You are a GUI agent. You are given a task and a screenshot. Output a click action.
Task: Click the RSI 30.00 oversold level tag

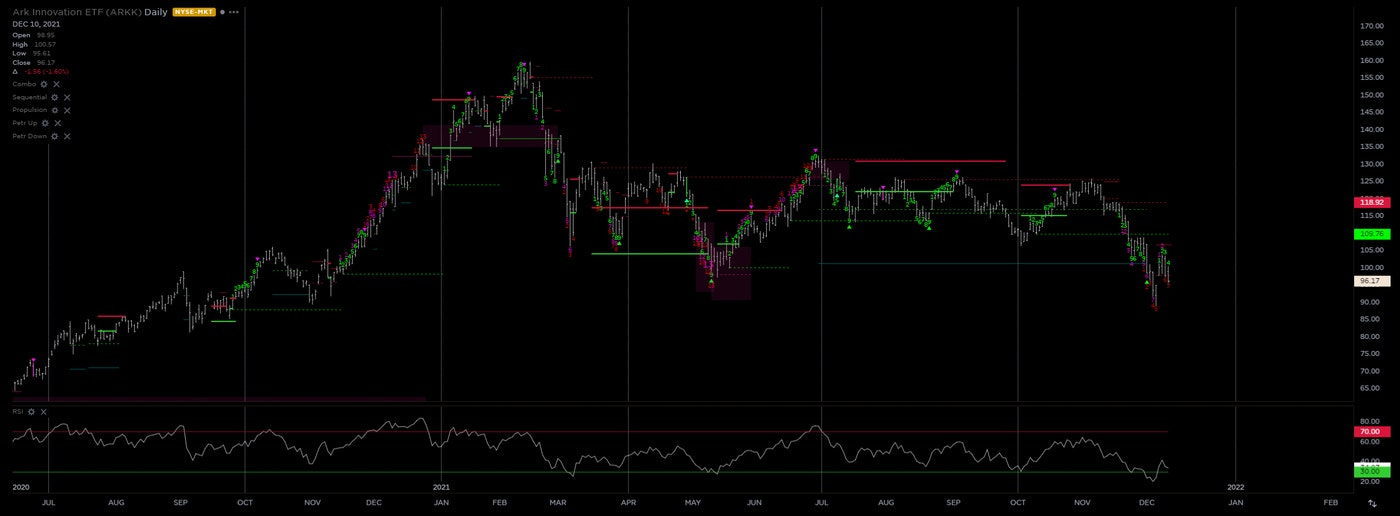[x=1370, y=471]
